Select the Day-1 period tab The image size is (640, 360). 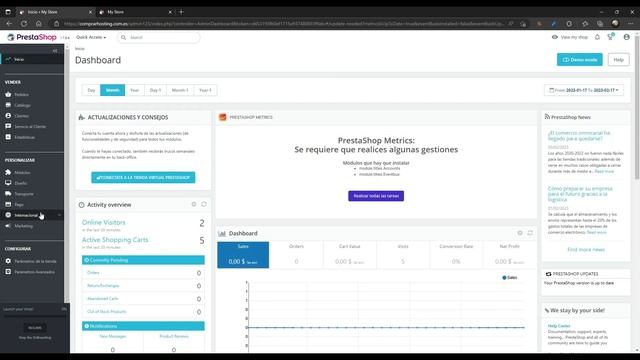pos(155,90)
